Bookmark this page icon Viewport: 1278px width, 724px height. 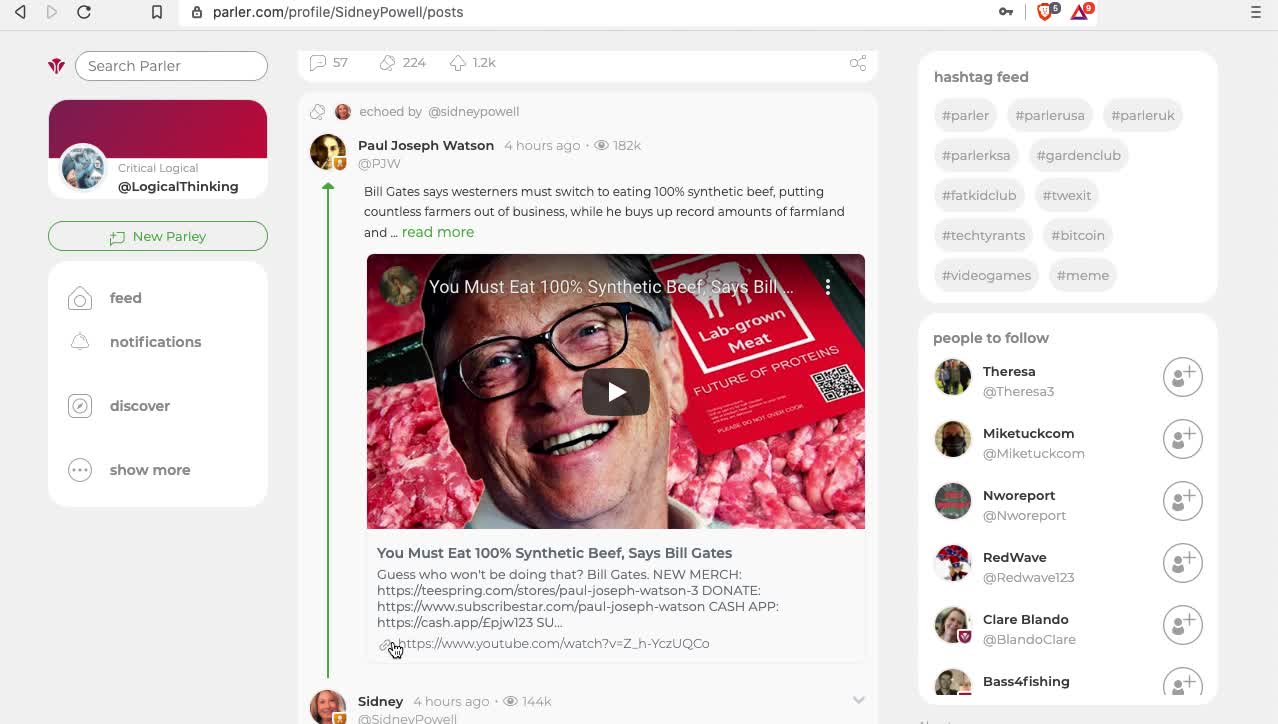157,12
